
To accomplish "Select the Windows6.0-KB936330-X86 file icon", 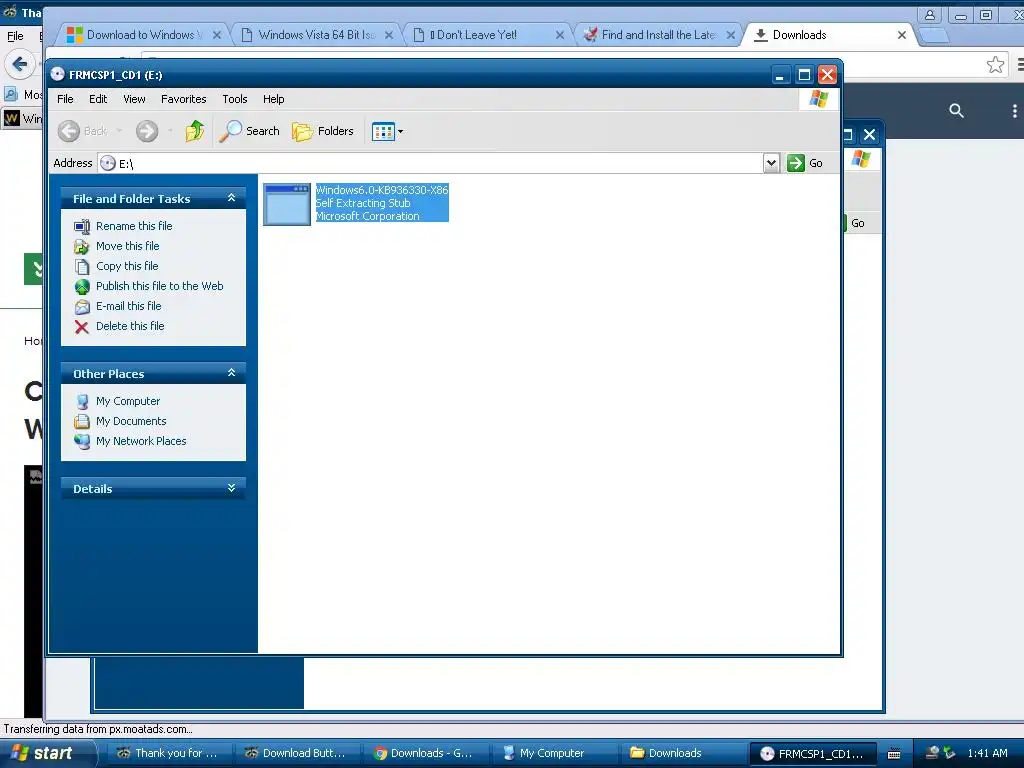I will tap(287, 204).
